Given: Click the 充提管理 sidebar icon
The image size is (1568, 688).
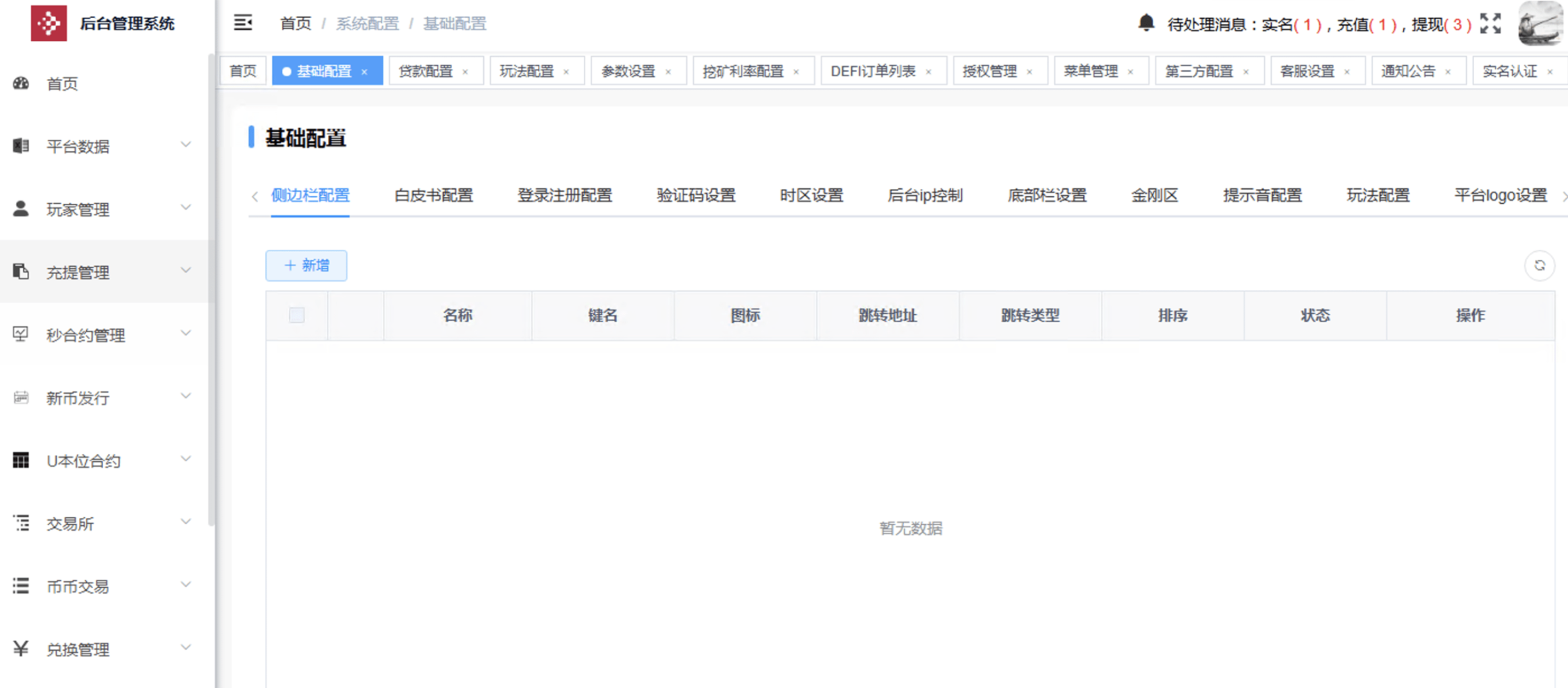Looking at the screenshot, I should (x=21, y=271).
